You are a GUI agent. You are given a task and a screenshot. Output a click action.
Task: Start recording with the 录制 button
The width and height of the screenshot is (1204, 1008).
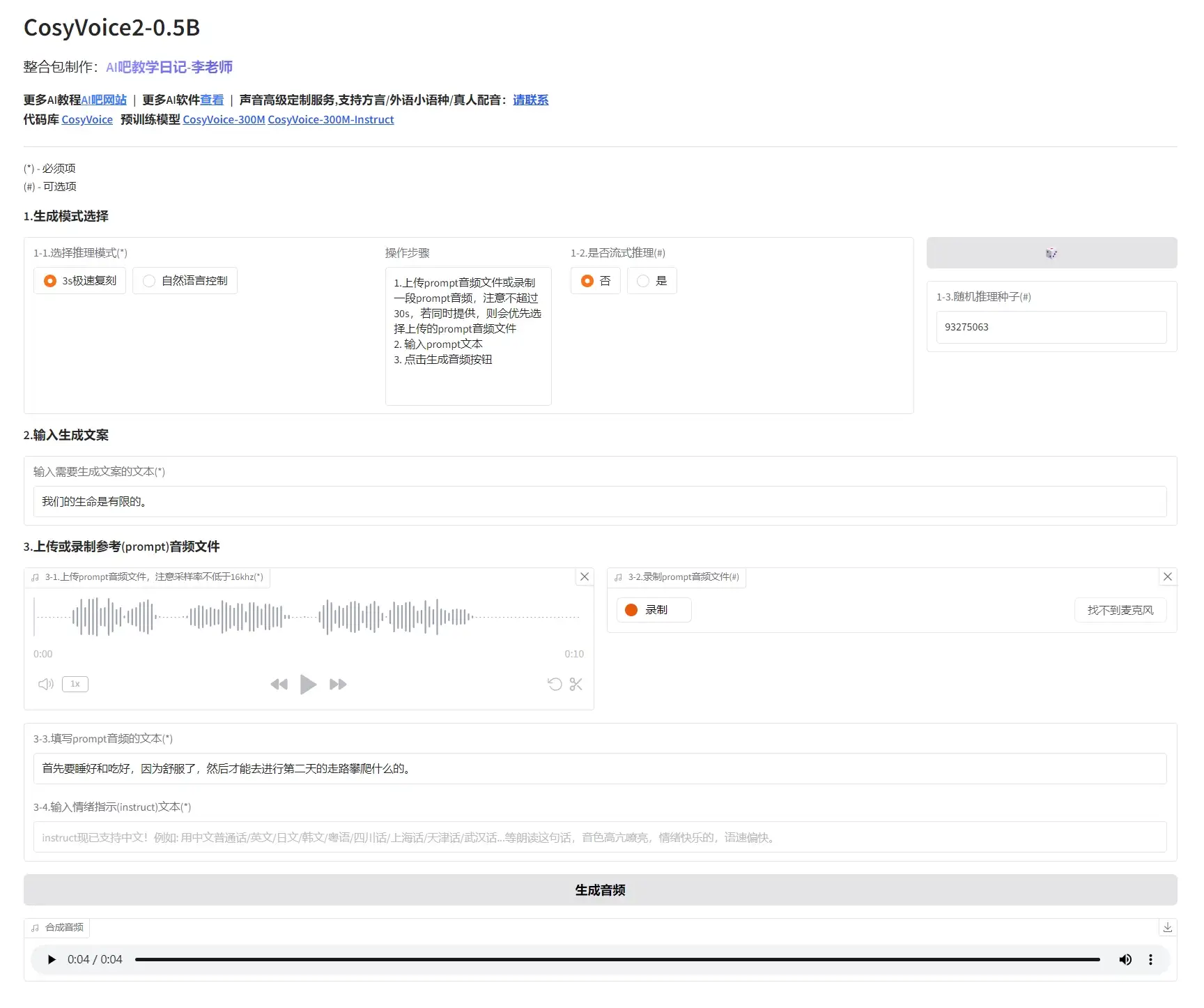[x=654, y=610]
